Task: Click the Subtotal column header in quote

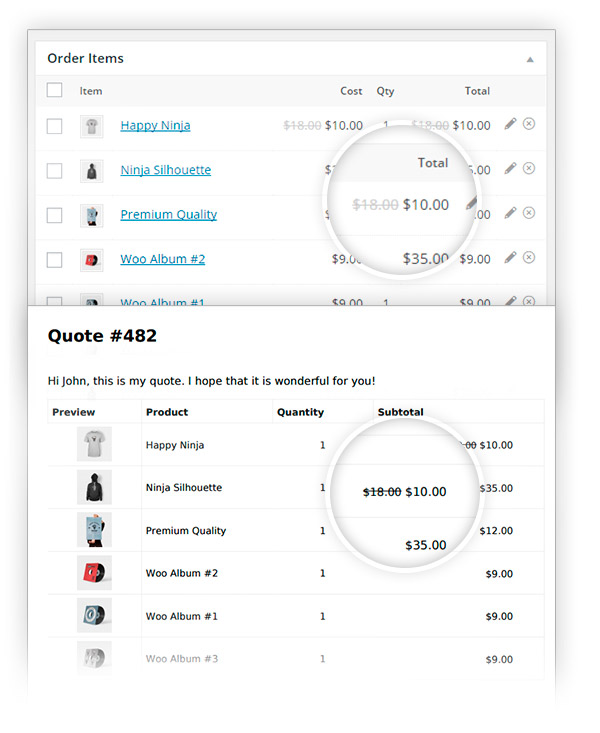Action: coord(400,412)
